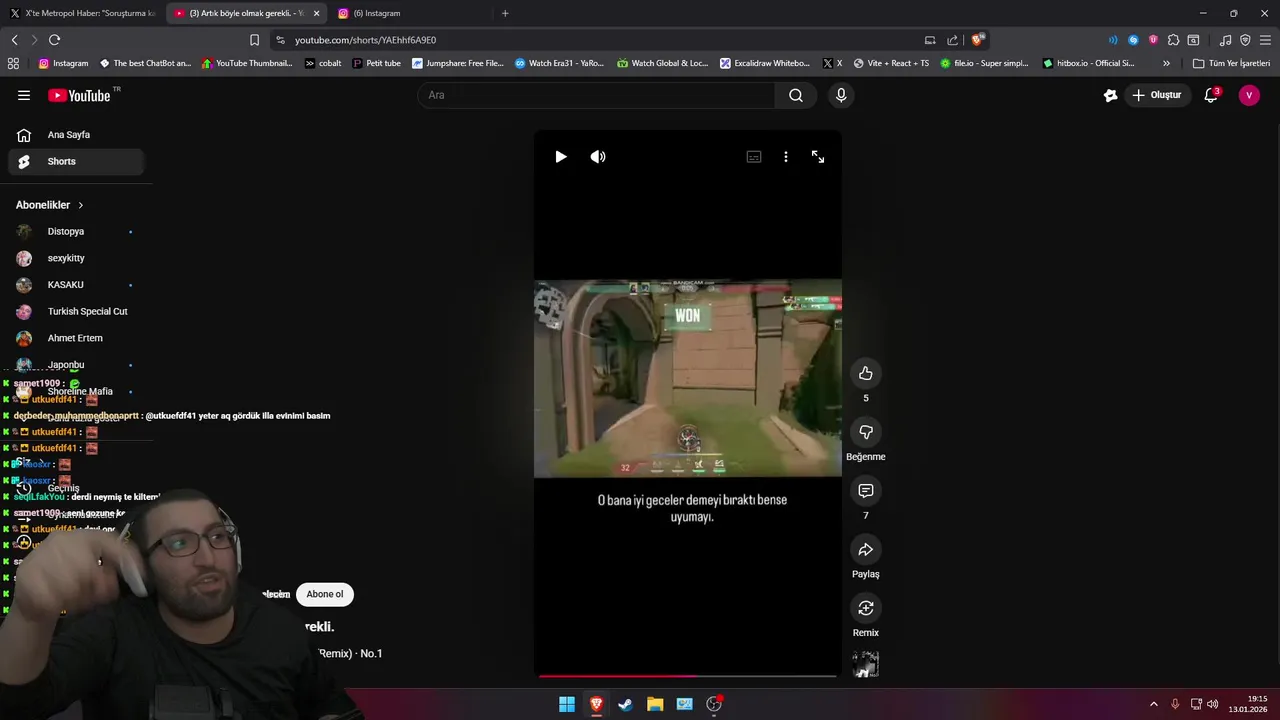Open the Tüm Yer İşaretleri folder
Image resolution: width=1280 pixels, height=720 pixels.
pyautogui.click(x=1231, y=63)
